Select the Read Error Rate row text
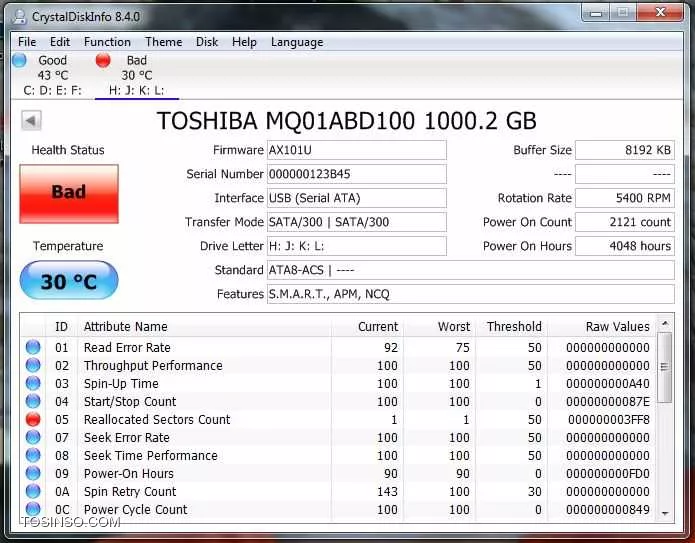 click(127, 348)
